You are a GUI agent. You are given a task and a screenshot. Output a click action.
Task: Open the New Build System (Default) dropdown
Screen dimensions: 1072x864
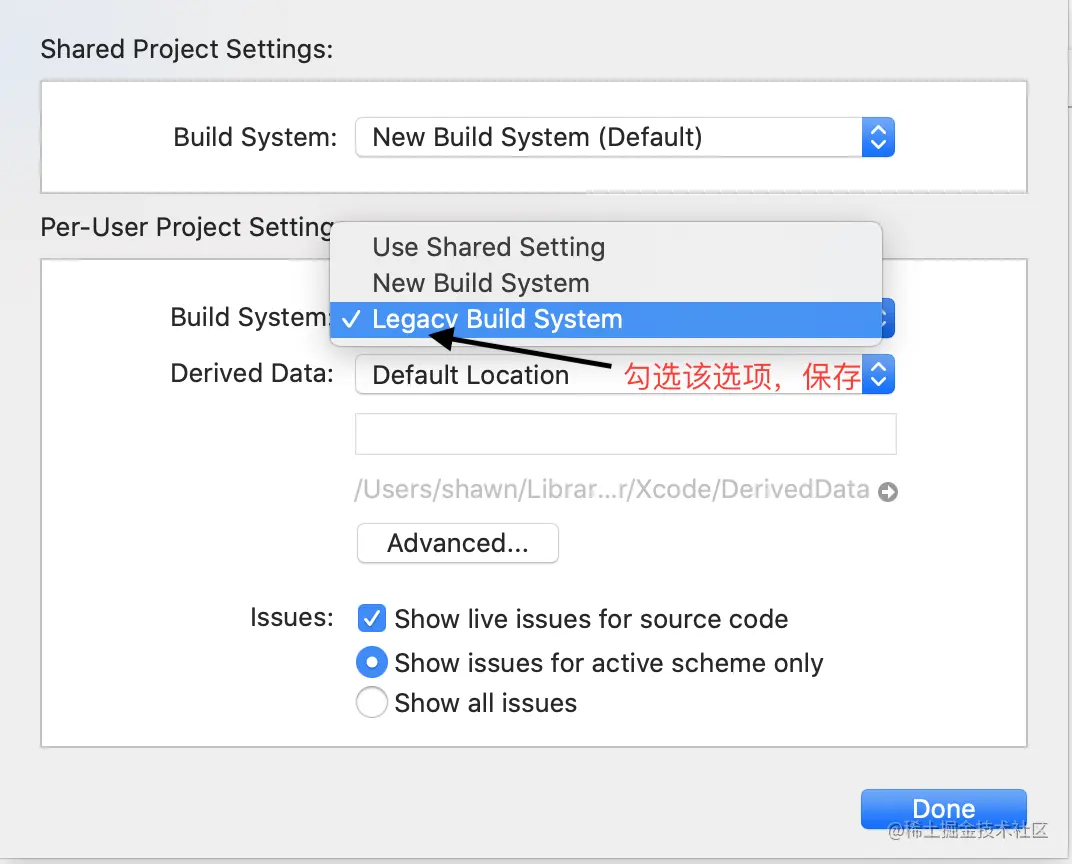pos(608,137)
